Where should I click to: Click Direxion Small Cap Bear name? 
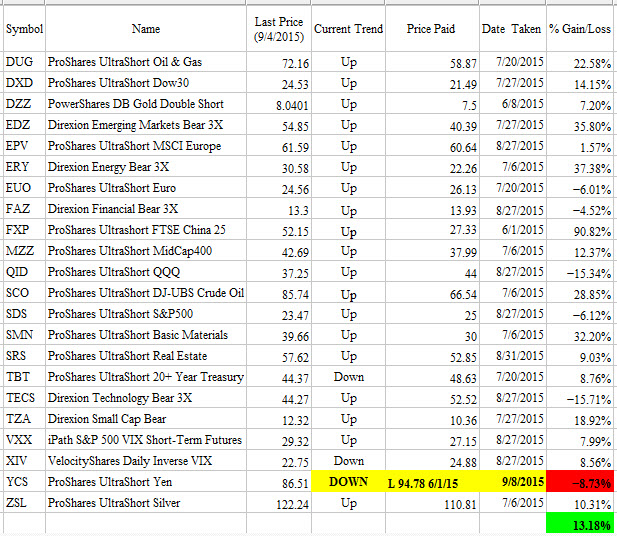pyautogui.click(x=146, y=418)
